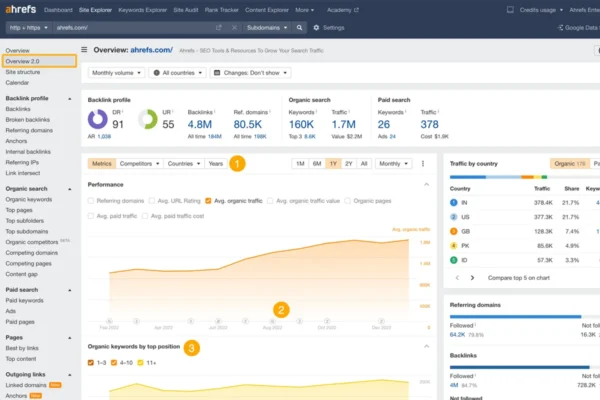Uncheck the 11+ position checkbox

tap(140, 362)
